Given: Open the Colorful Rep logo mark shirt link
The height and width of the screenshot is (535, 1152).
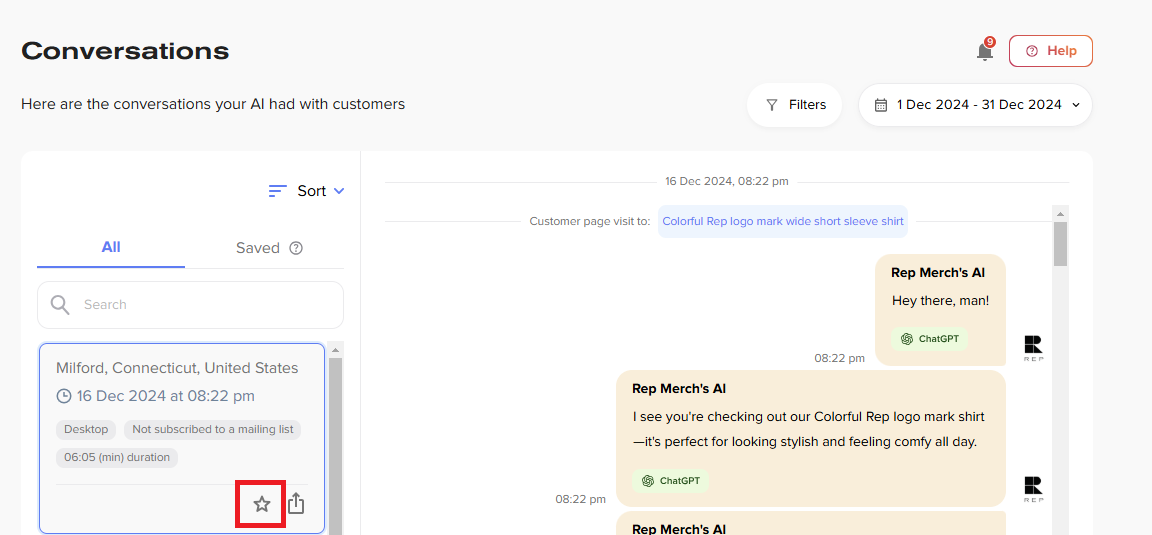Looking at the screenshot, I should point(782,221).
